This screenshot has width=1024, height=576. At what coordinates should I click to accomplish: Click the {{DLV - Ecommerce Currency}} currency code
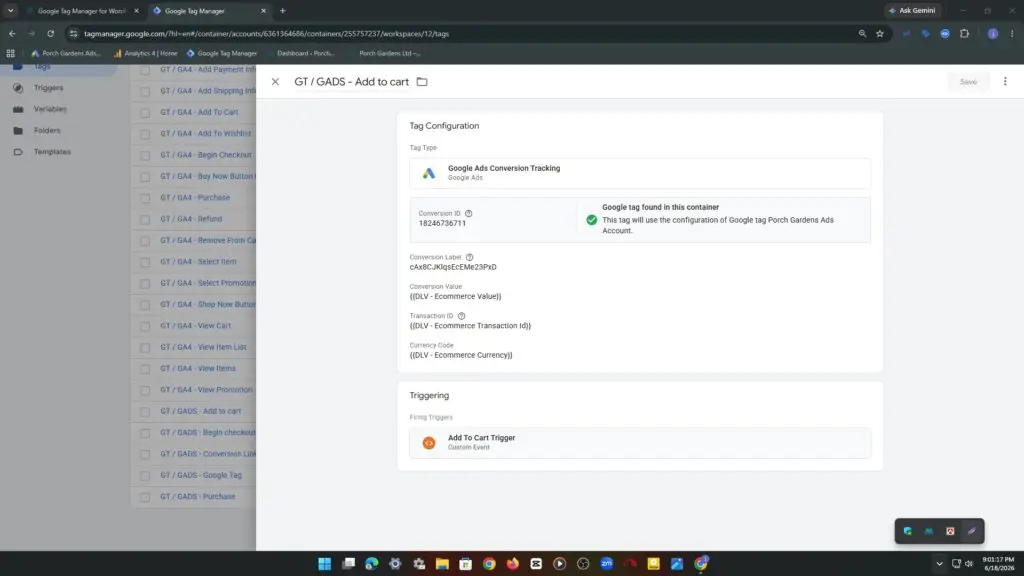461,355
